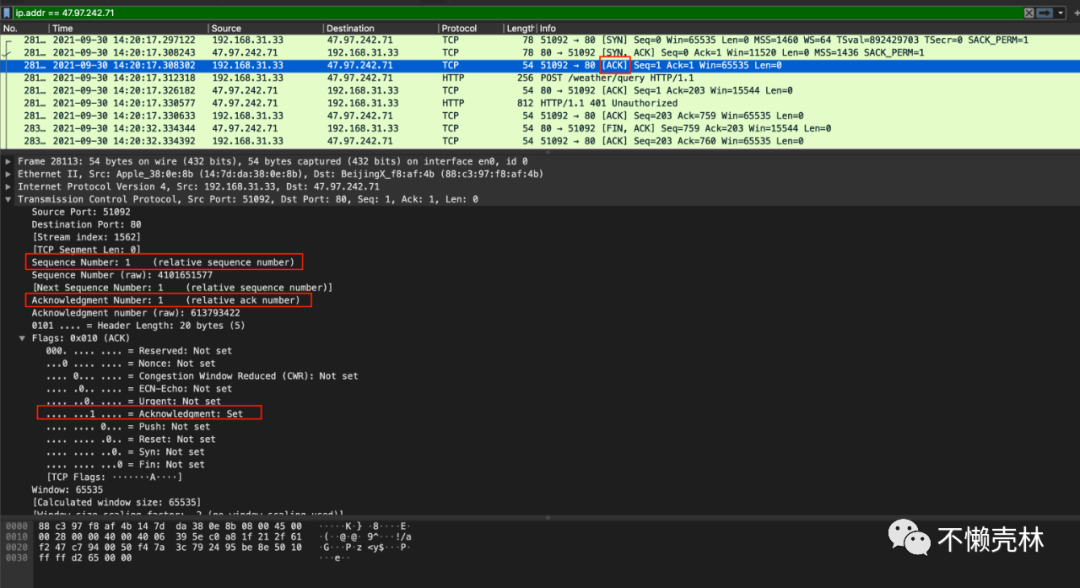Image resolution: width=1080 pixels, height=588 pixels.
Task: Select the Window: 65535 field
Action: coord(67,490)
